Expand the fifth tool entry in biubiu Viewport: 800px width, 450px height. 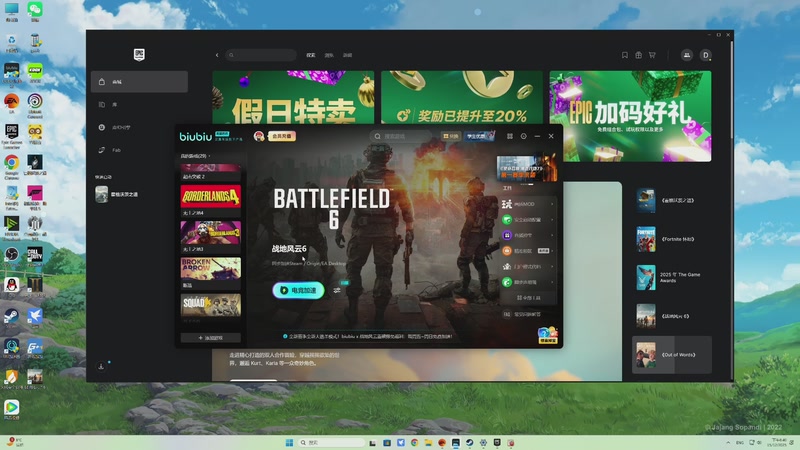pyautogui.click(x=528, y=266)
